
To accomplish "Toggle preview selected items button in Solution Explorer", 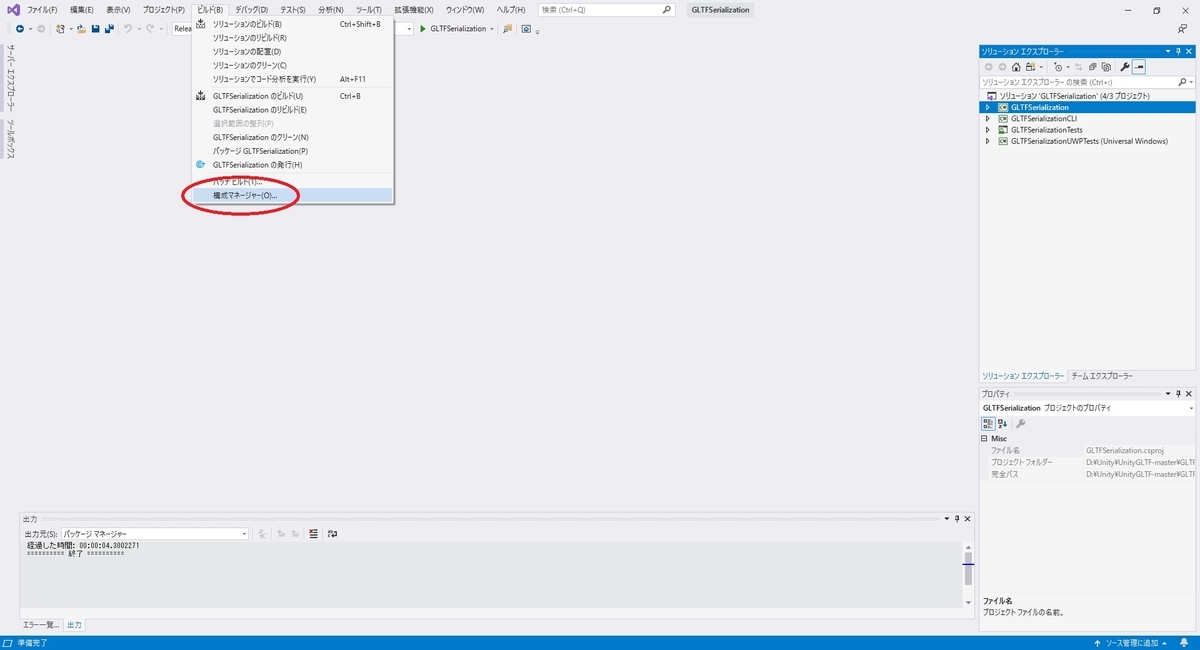I will click(x=1139, y=67).
